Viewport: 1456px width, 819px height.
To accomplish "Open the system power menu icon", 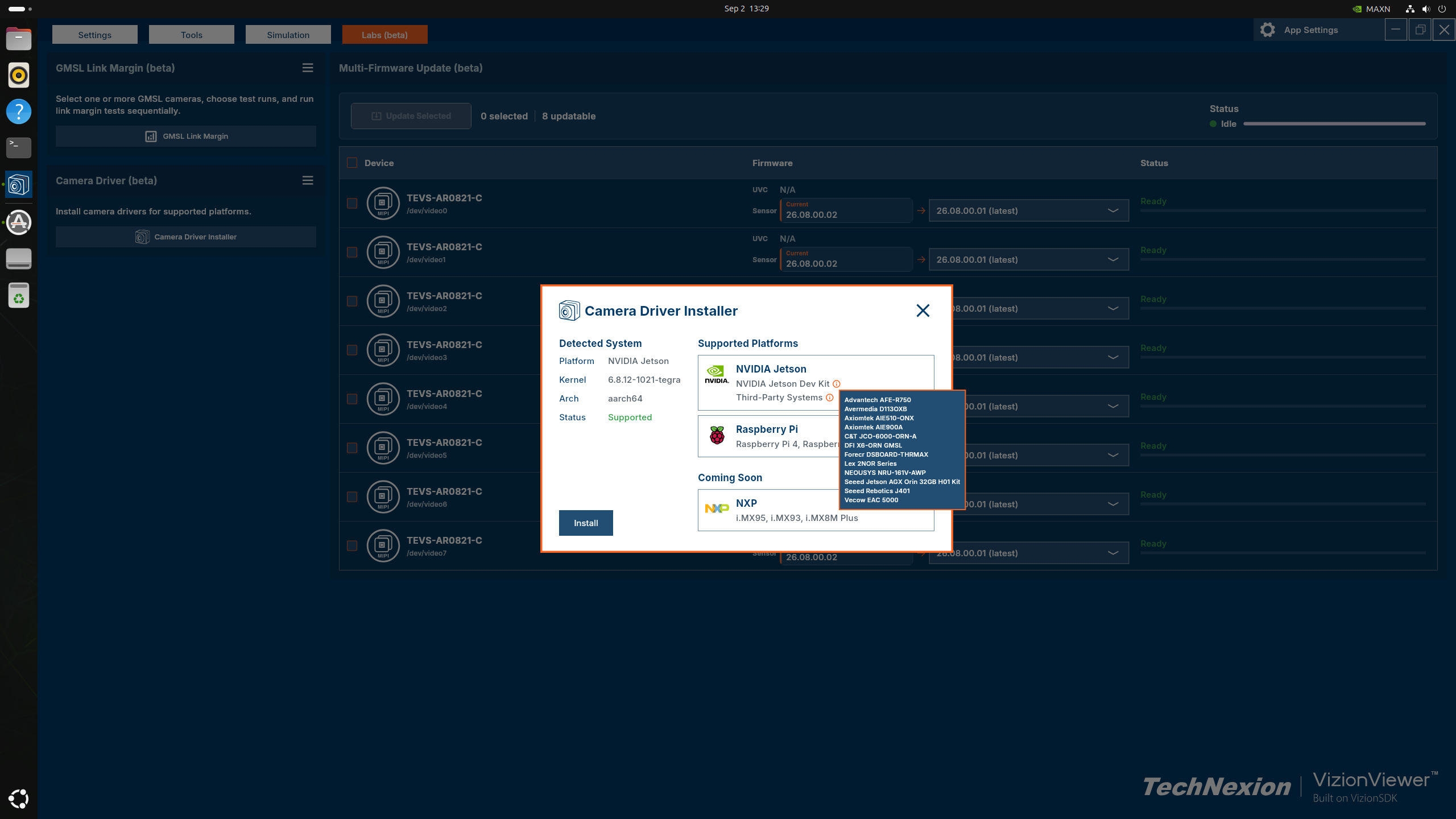I will pos(1442,9).
